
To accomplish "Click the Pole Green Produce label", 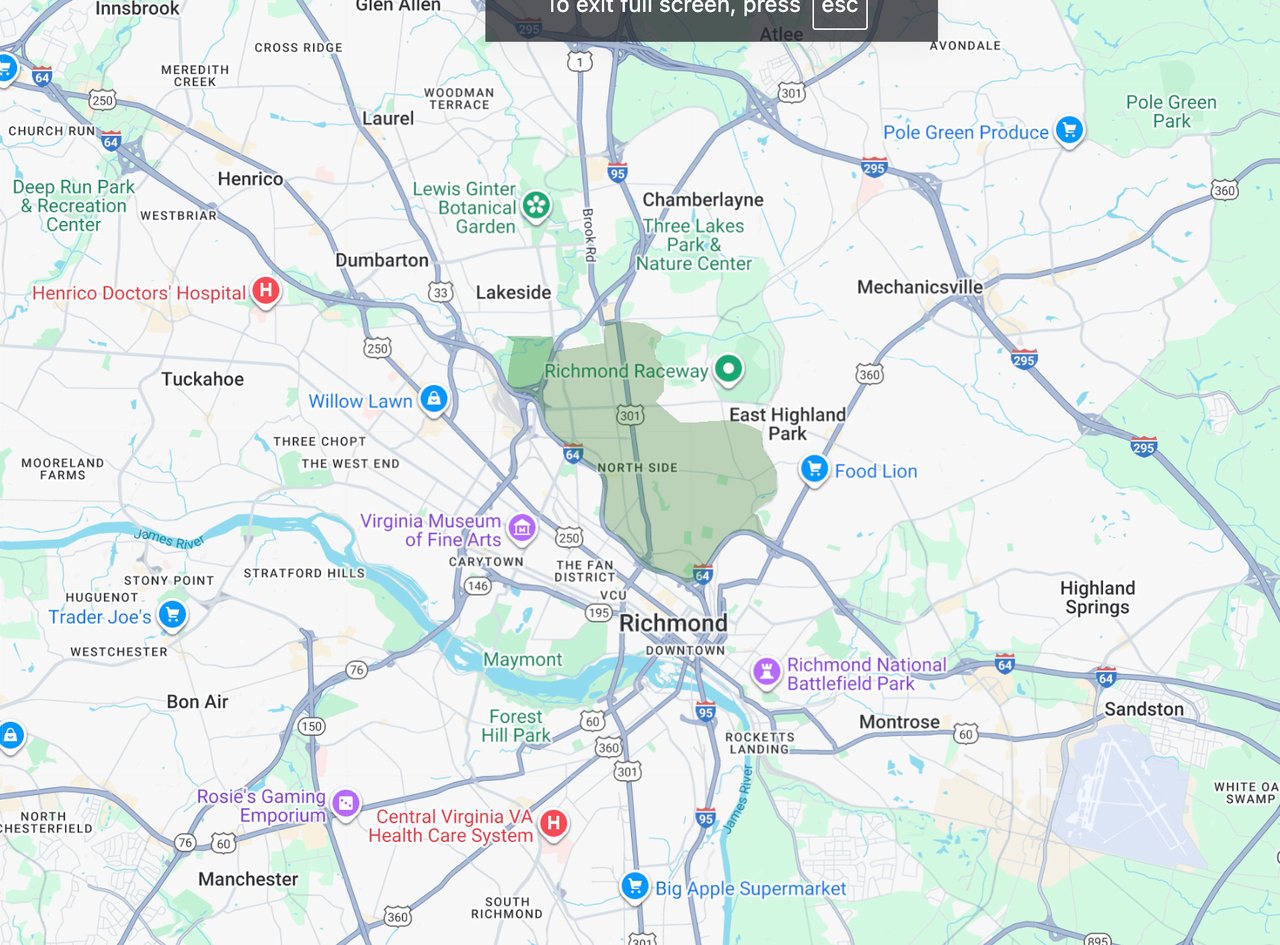I will (966, 132).
